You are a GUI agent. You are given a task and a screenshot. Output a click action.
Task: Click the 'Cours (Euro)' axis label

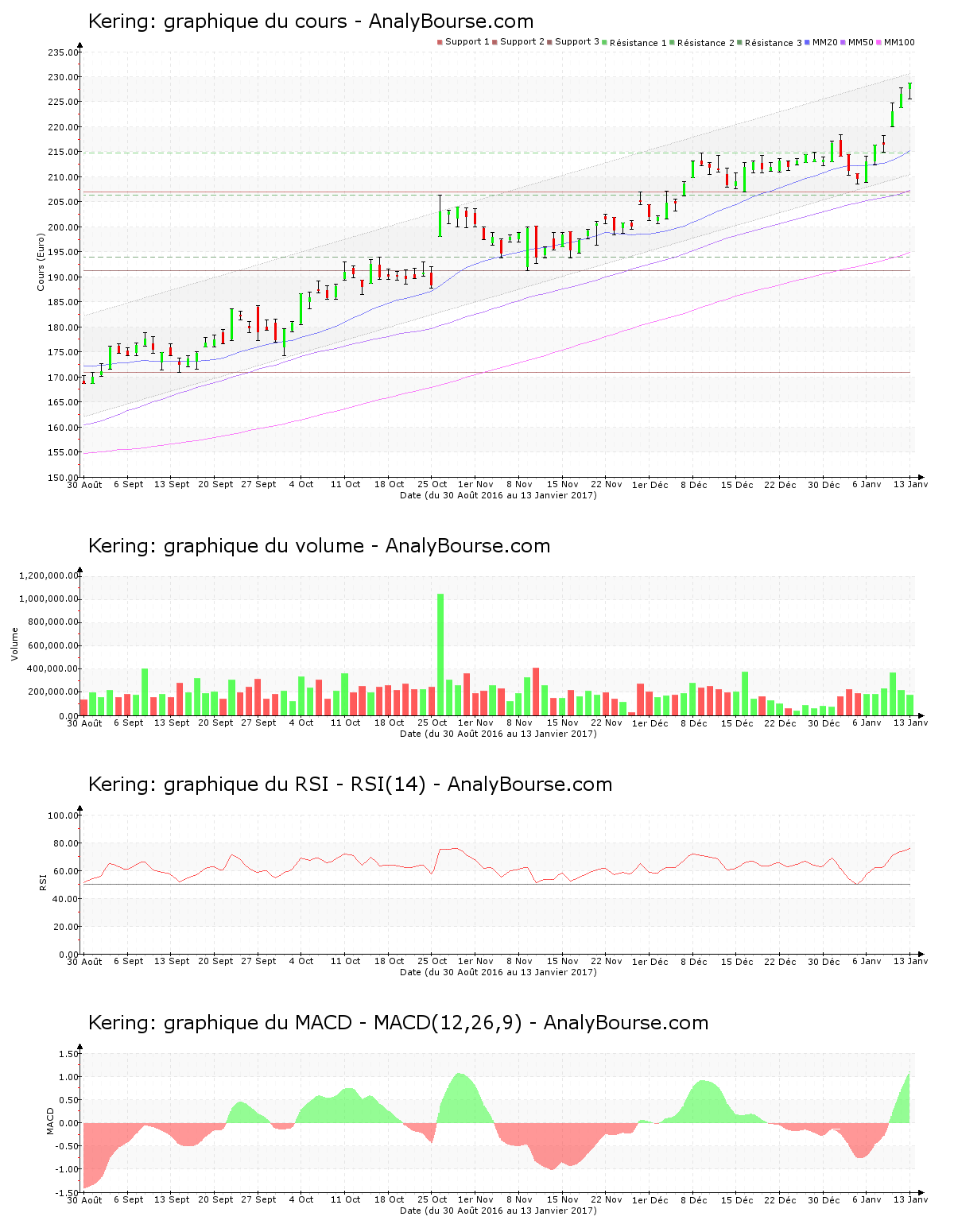(x=41, y=262)
